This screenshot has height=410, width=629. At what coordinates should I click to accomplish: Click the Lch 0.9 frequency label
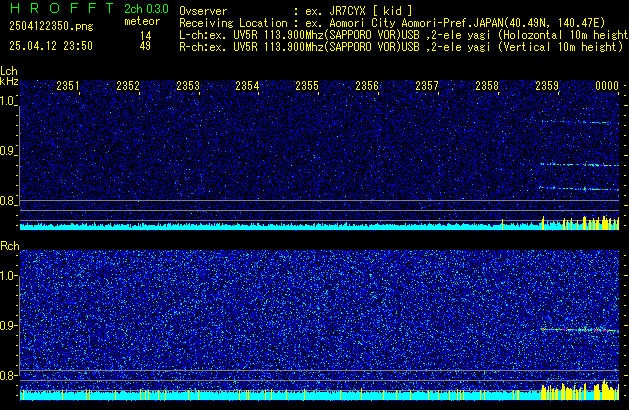coord(7,151)
